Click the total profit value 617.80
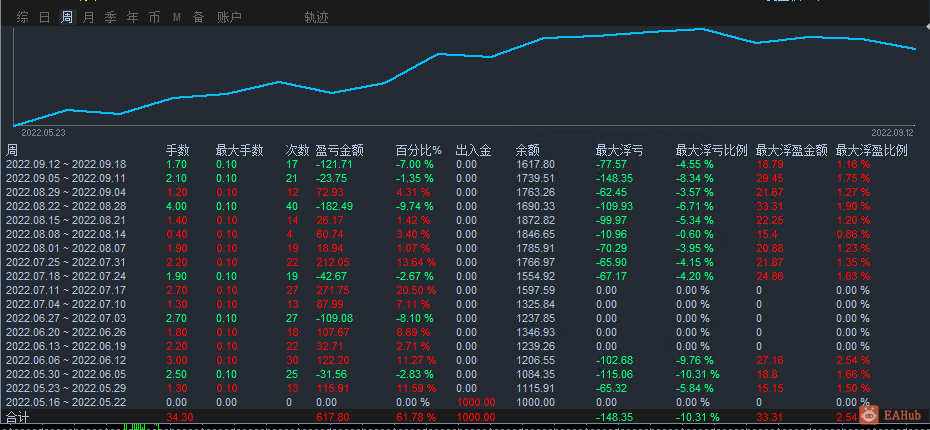The width and height of the screenshot is (930, 430). click(x=333, y=418)
